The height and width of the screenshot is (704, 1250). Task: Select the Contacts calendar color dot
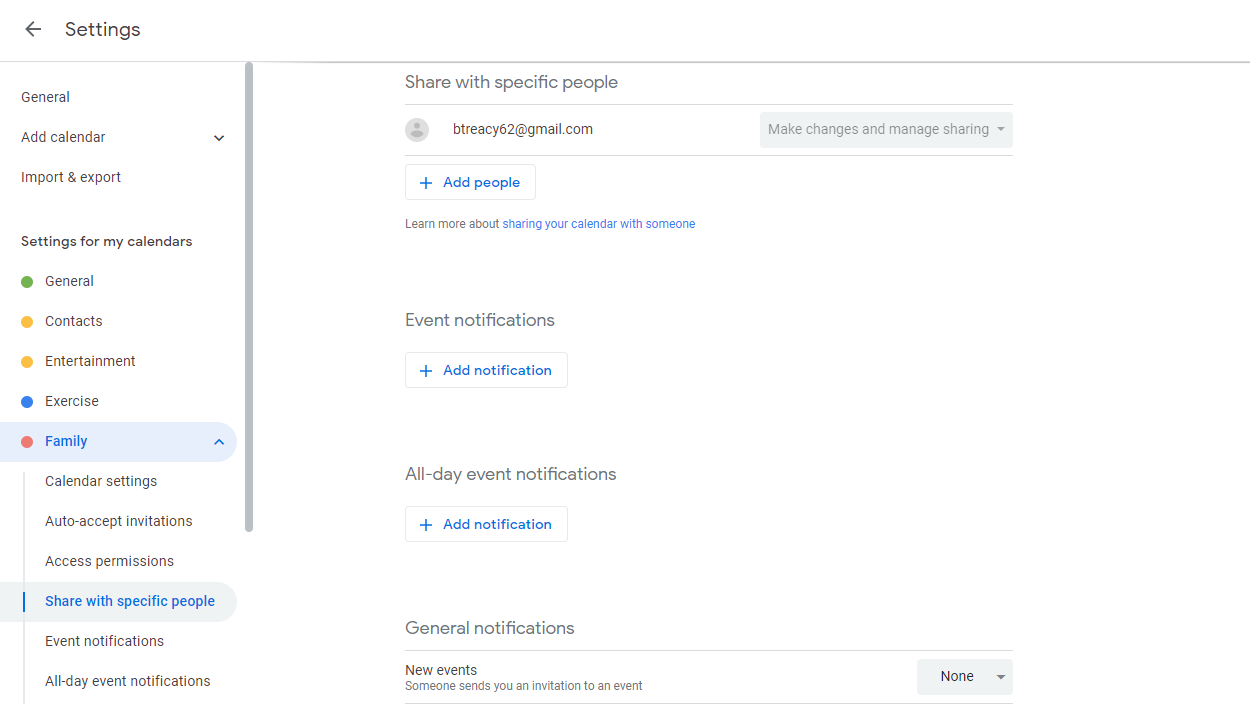tap(27, 322)
